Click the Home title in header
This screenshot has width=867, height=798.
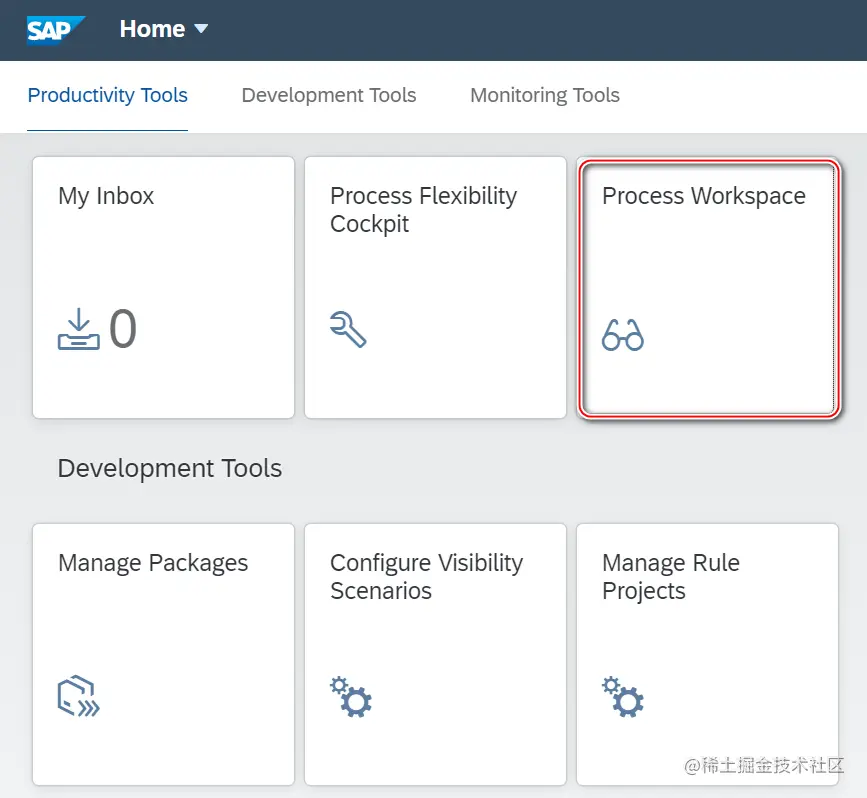point(151,29)
